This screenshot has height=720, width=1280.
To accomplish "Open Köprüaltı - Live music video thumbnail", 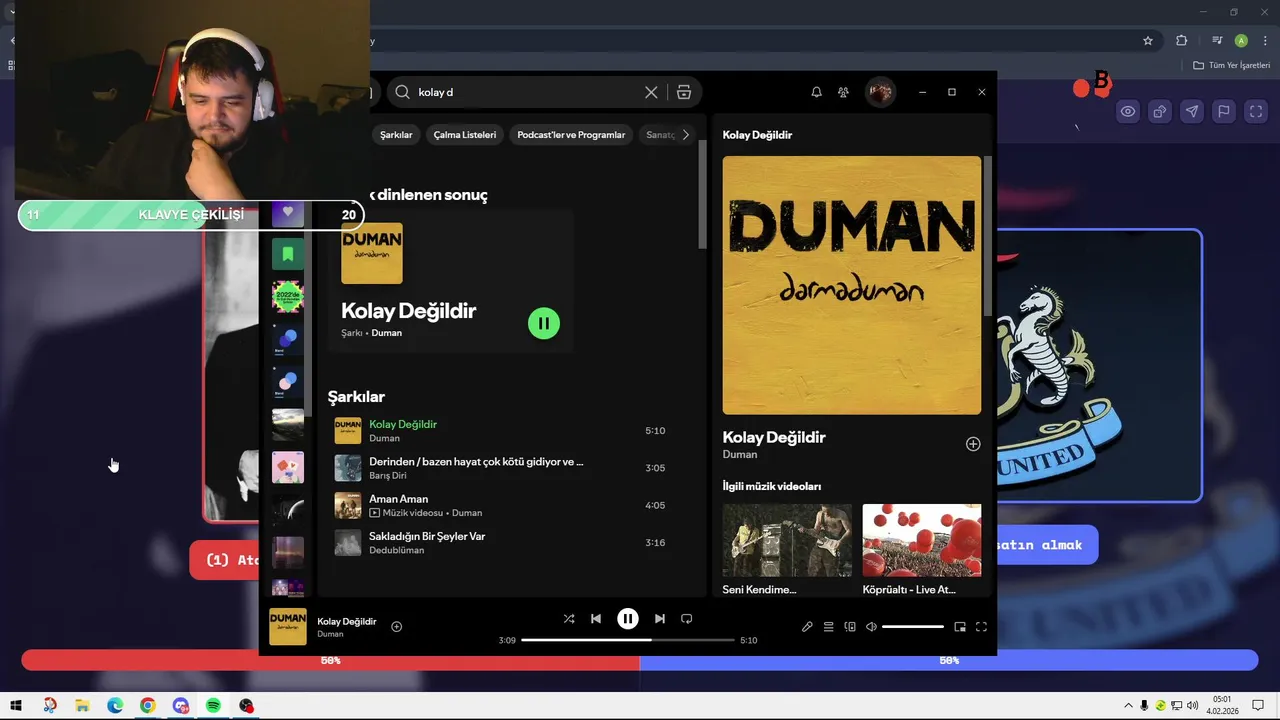I will pyautogui.click(x=922, y=540).
